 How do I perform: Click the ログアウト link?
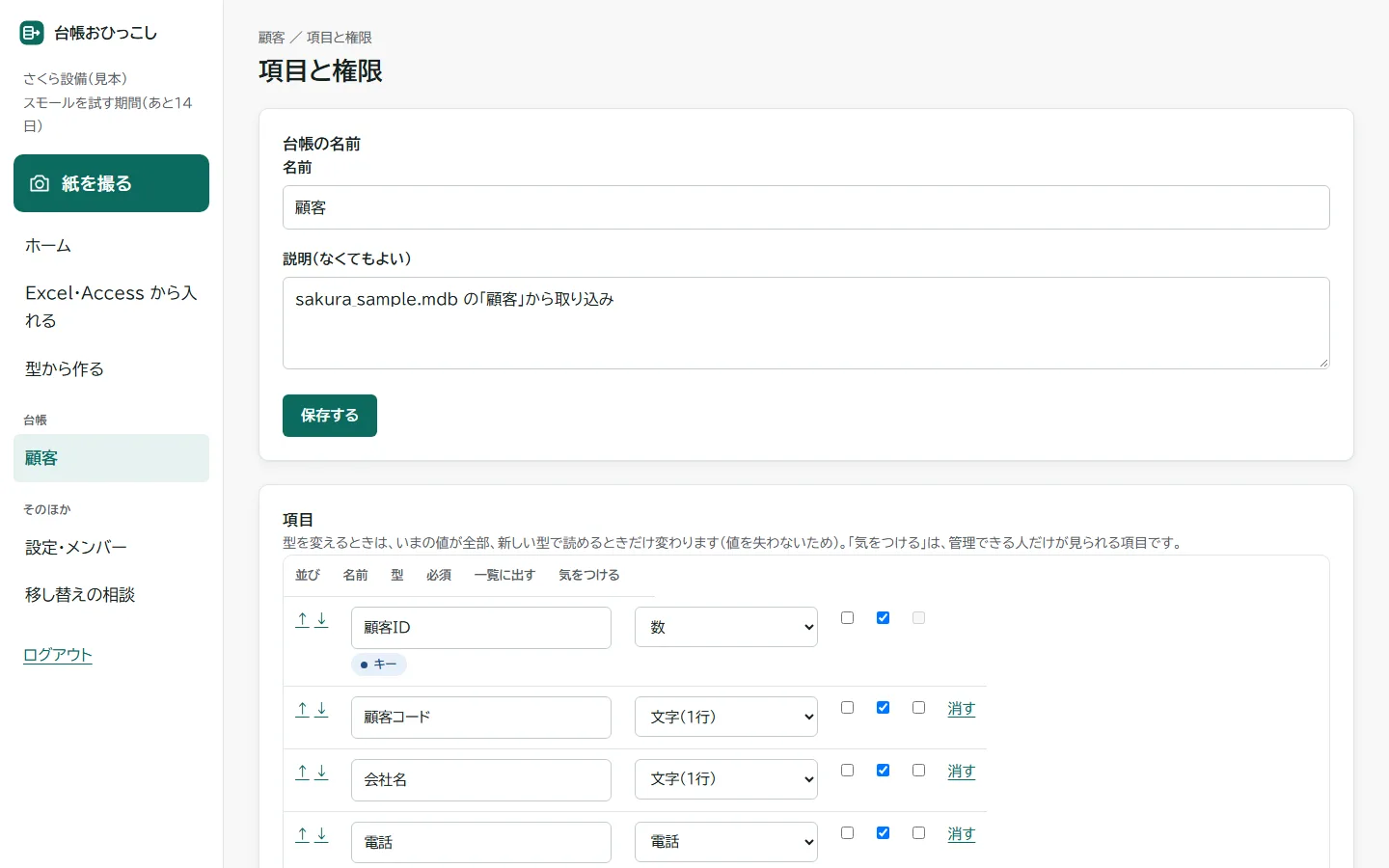(x=58, y=655)
